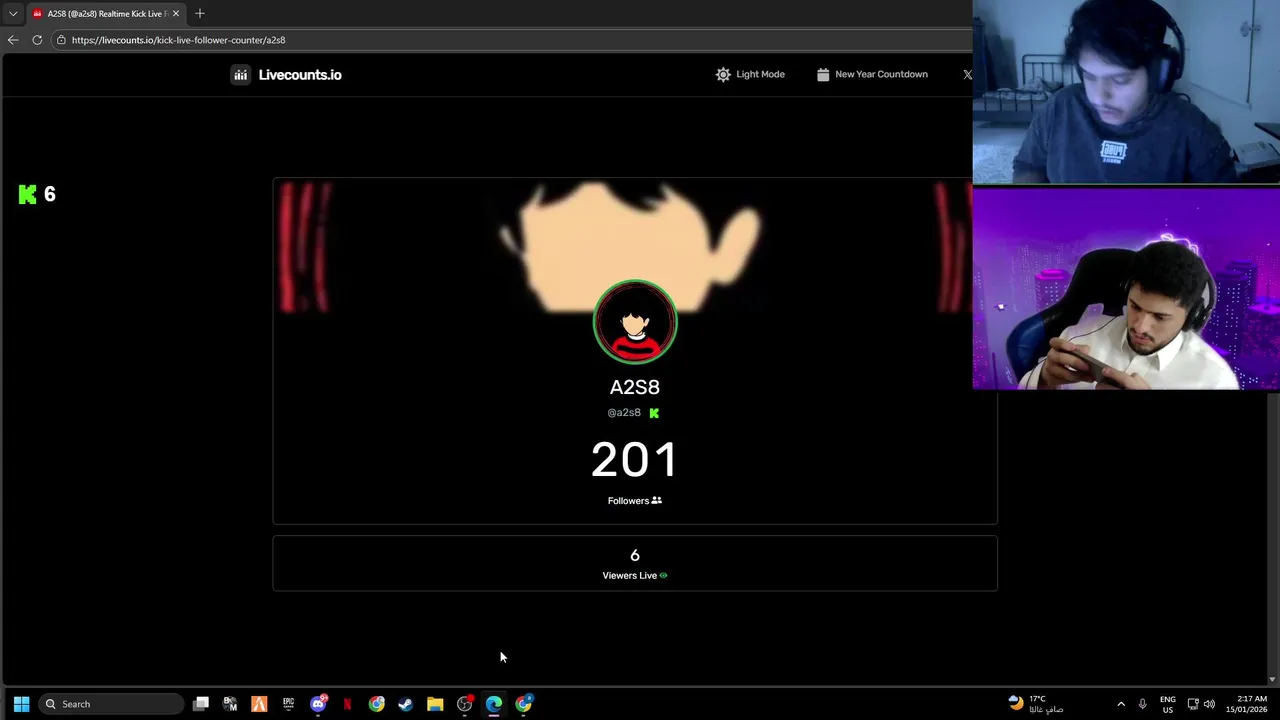
Task: Open Task View from the taskbar
Action: click(x=201, y=704)
